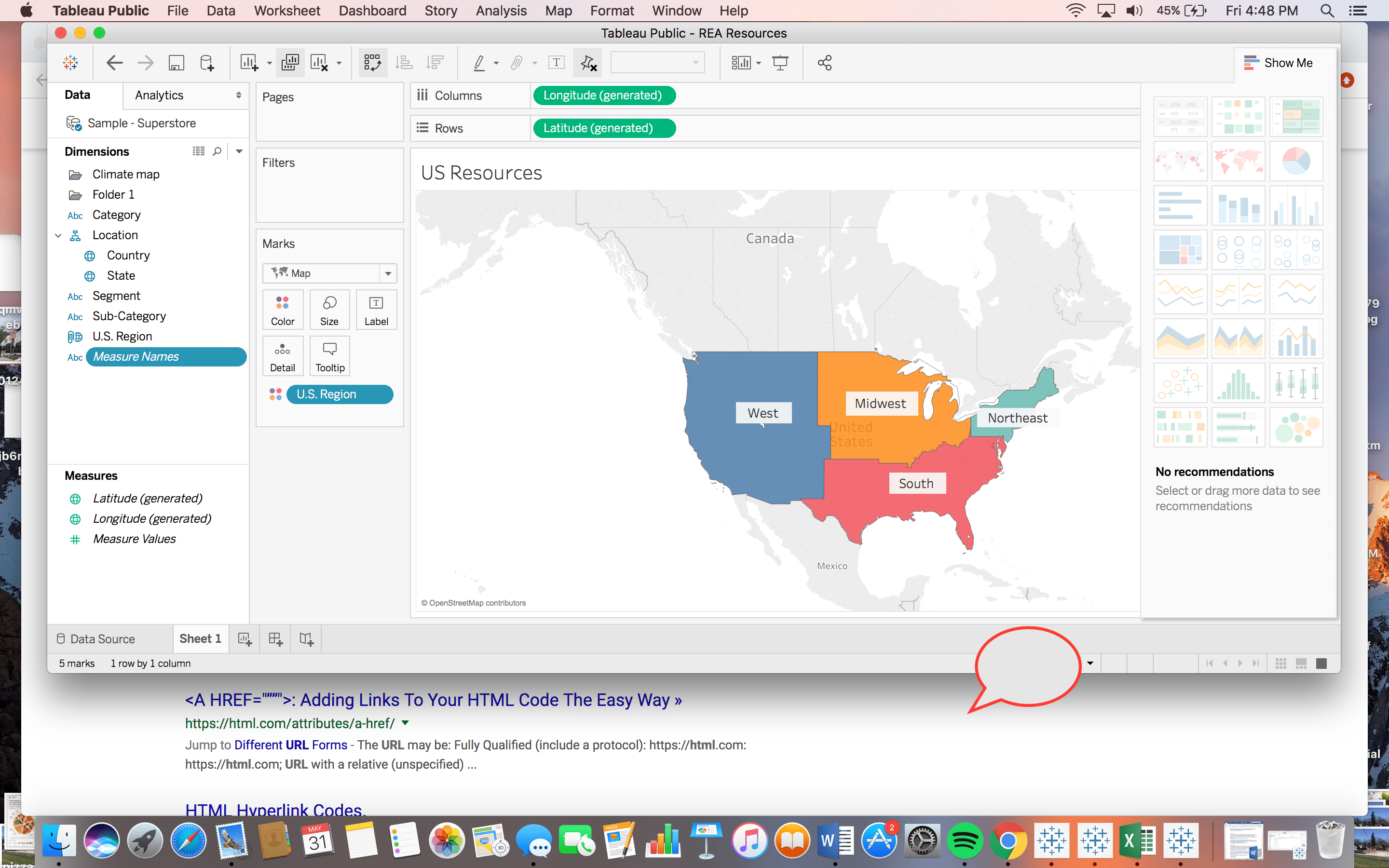
Task: Open the Color shelf on the Marks card
Action: click(x=283, y=310)
